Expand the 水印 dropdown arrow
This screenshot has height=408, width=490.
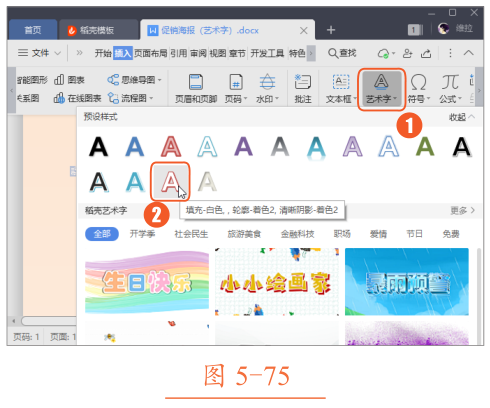tap(277, 99)
